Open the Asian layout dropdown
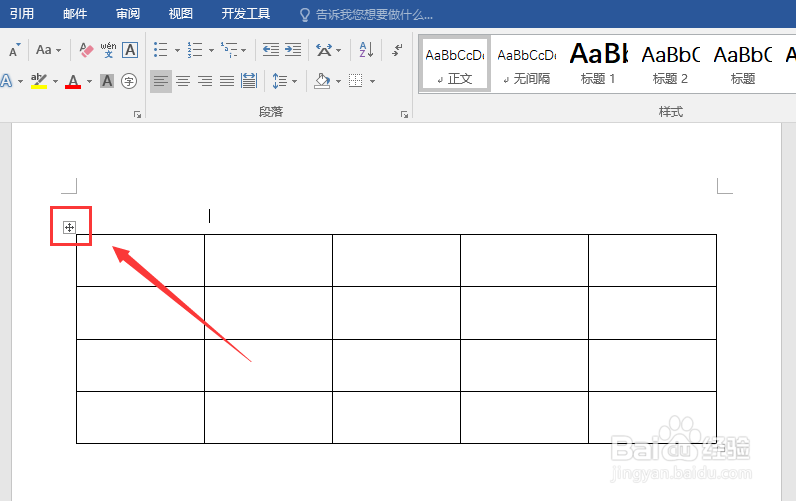This screenshot has height=501, width=796. click(x=328, y=50)
